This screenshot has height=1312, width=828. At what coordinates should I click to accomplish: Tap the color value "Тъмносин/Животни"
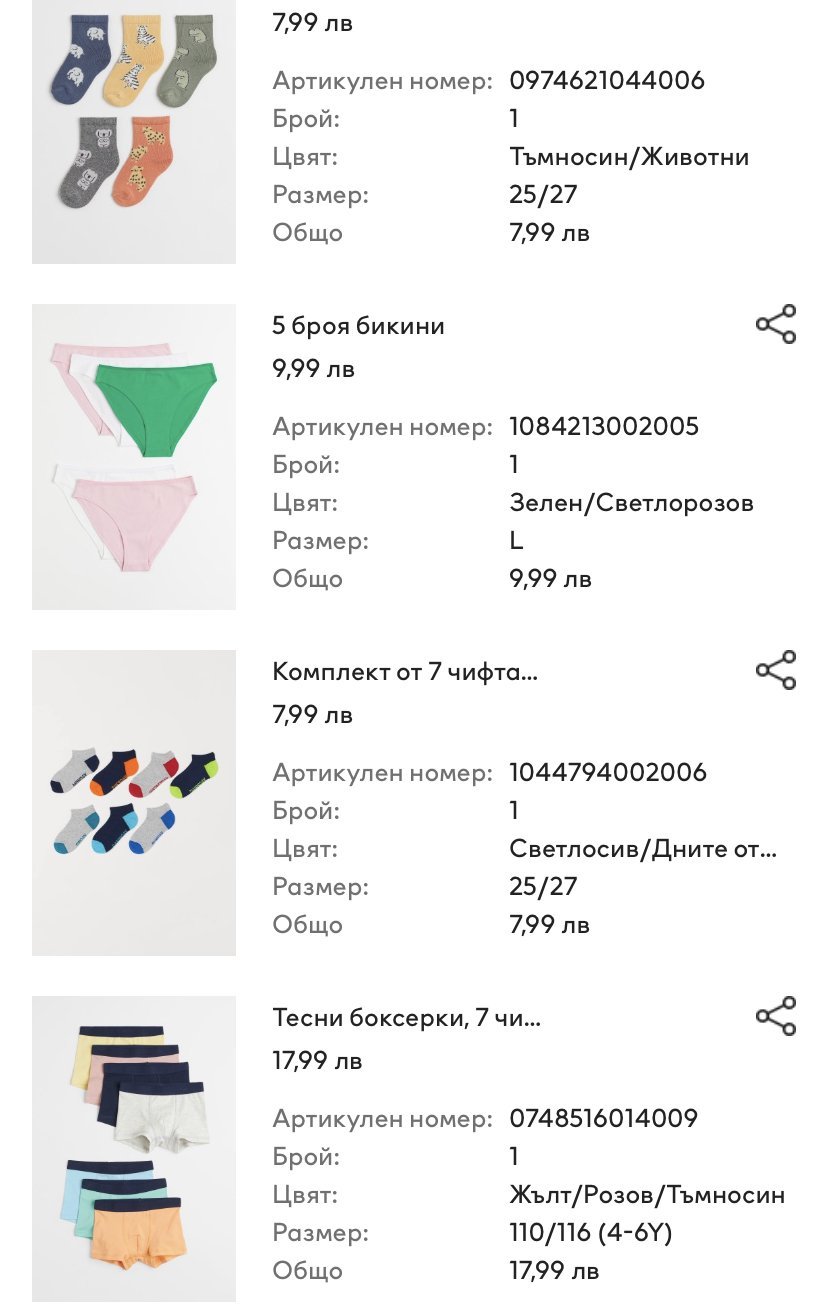[x=629, y=157]
